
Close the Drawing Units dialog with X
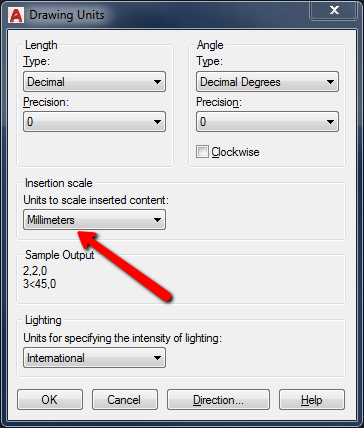click(334, 10)
